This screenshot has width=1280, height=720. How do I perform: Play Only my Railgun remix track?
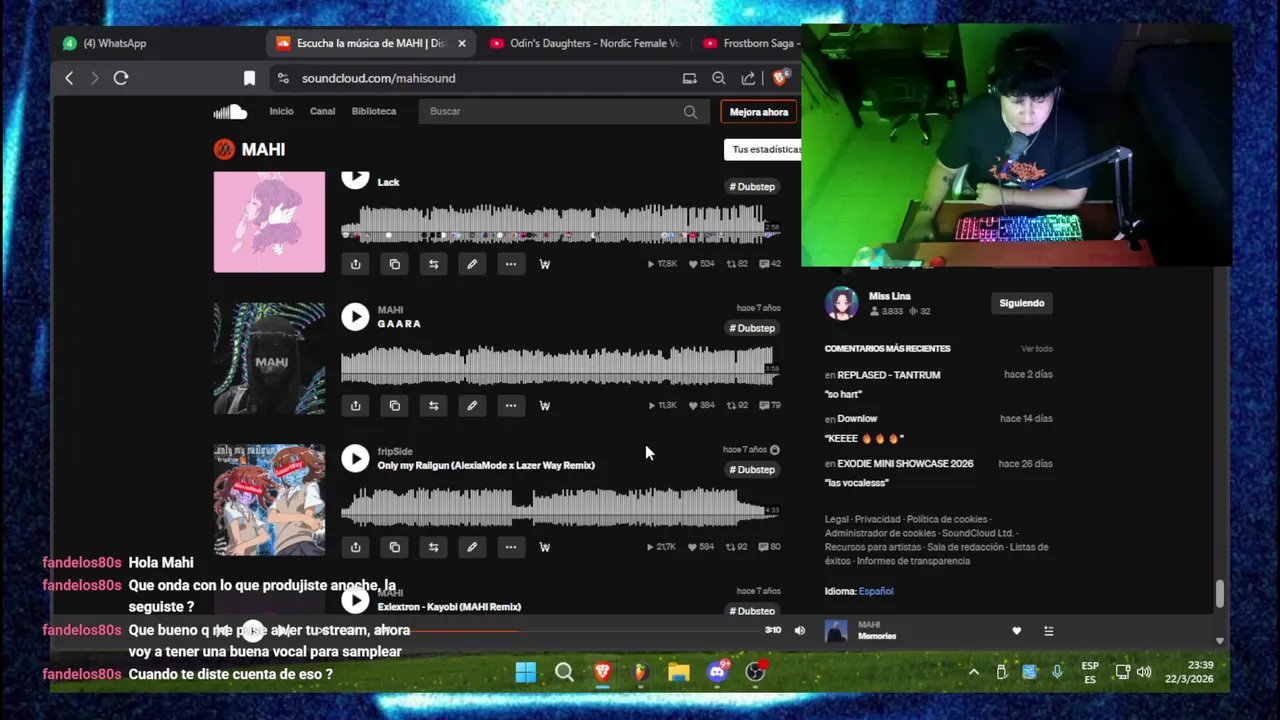point(355,458)
